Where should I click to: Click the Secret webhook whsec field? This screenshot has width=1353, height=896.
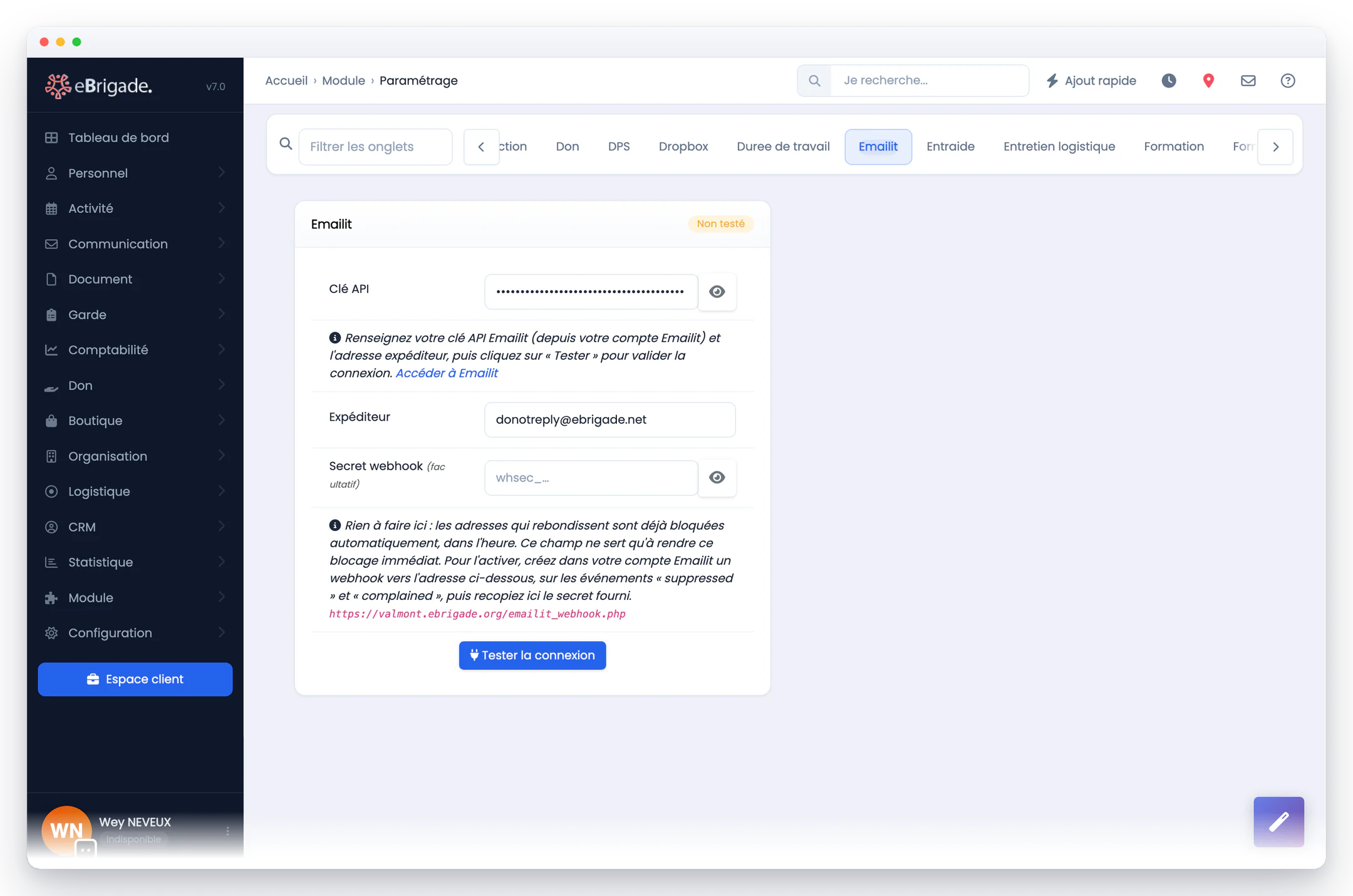tap(591, 478)
